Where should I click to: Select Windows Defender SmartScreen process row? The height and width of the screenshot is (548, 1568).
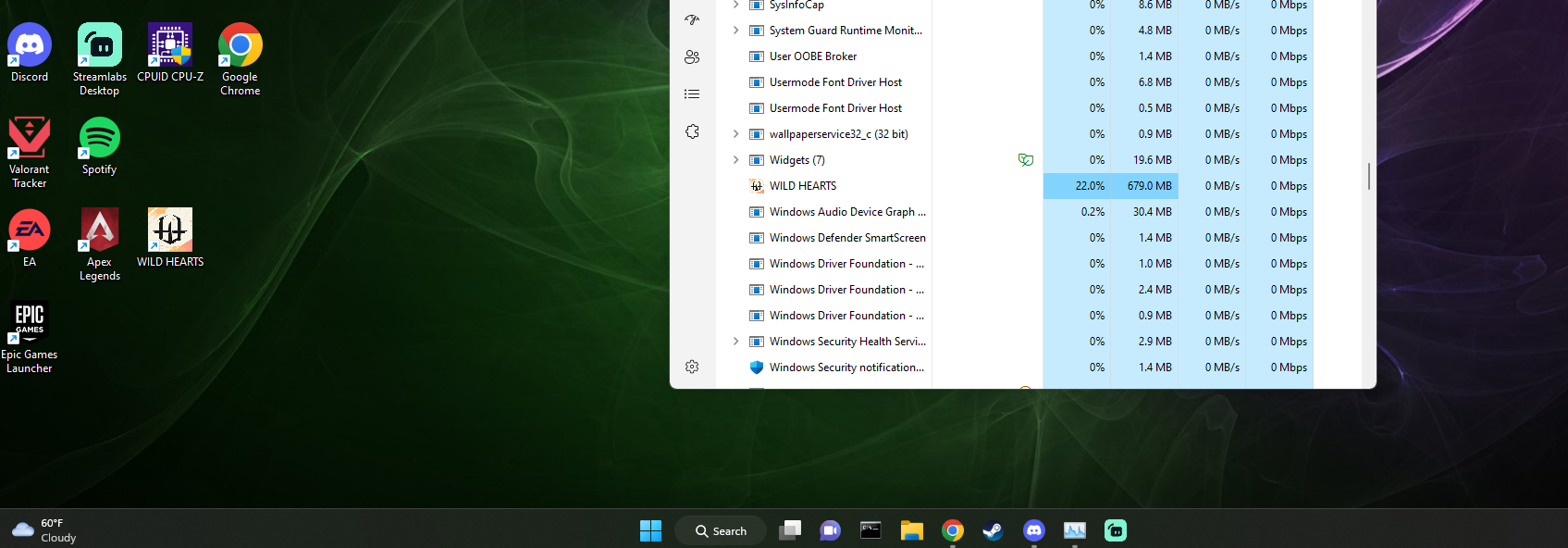1015,238
